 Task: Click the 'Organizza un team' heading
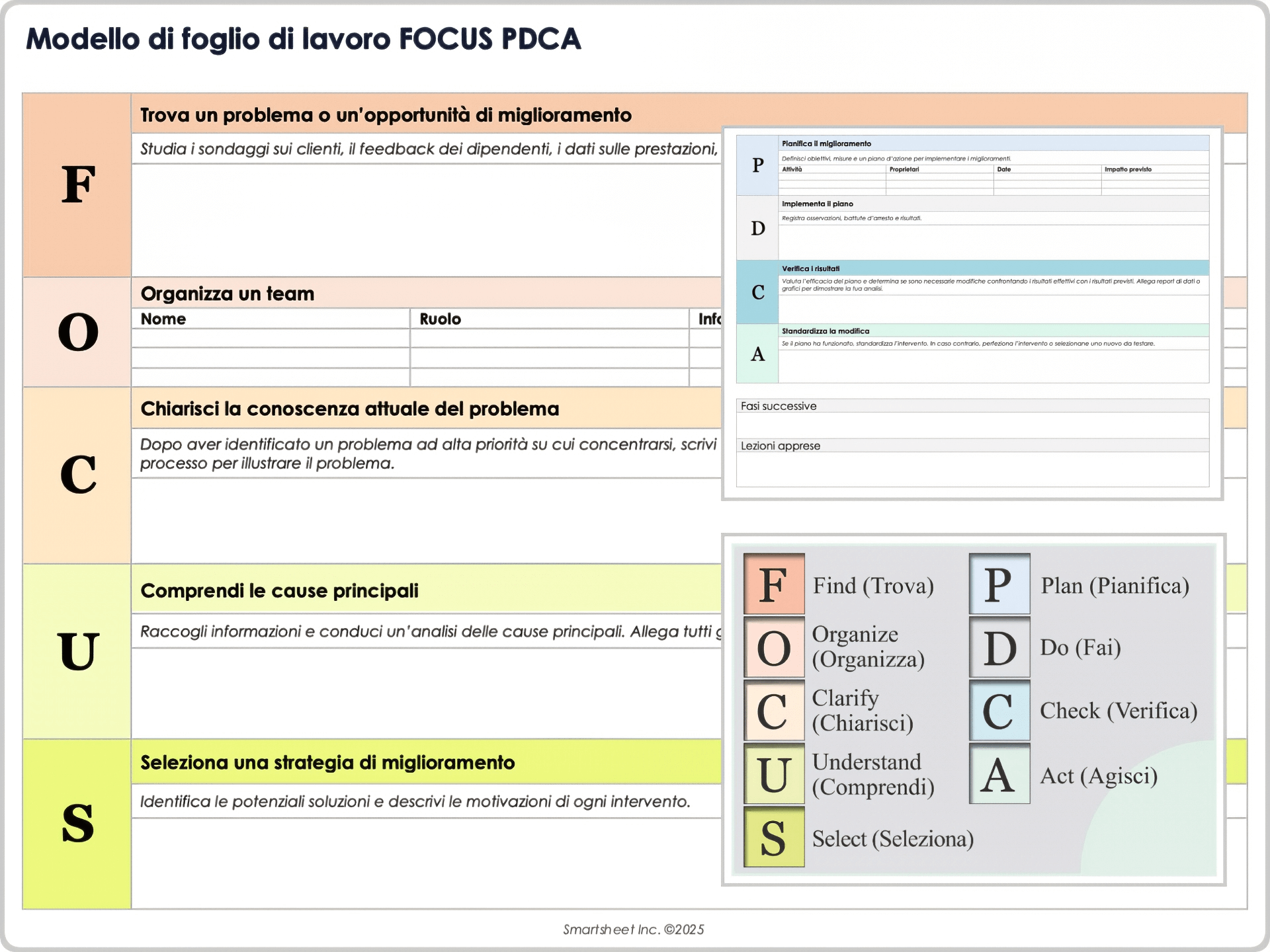(228, 294)
